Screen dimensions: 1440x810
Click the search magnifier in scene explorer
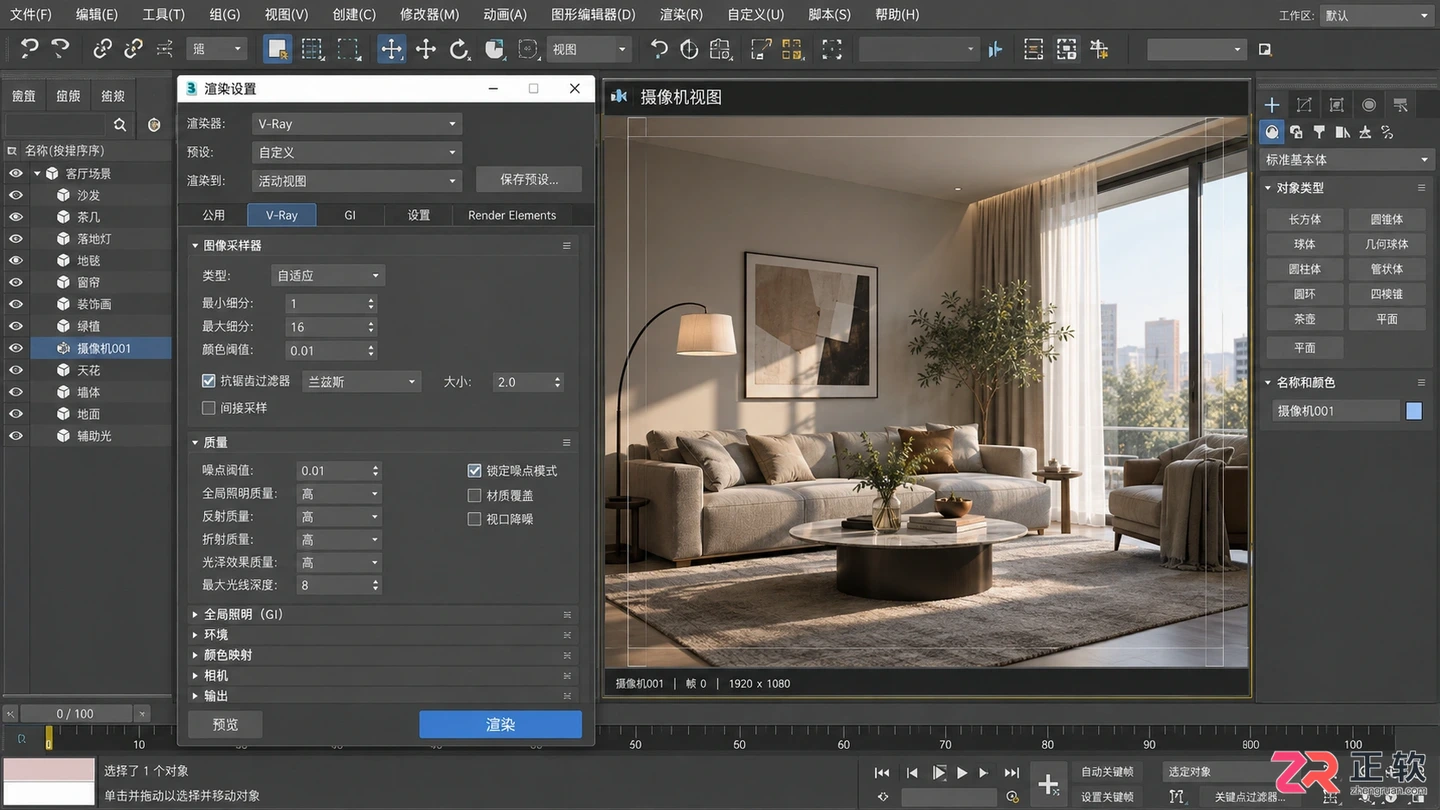click(120, 125)
